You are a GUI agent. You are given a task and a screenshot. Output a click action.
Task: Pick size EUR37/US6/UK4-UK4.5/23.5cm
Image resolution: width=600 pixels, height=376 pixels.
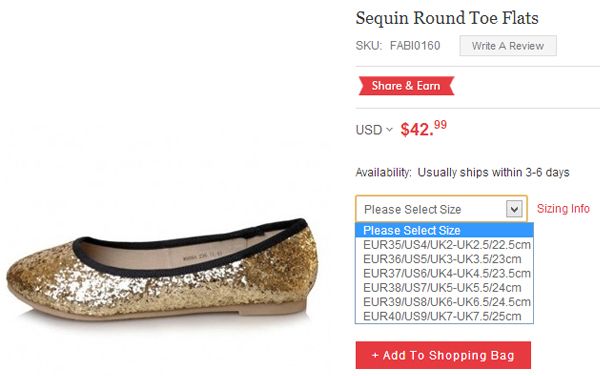click(x=444, y=273)
